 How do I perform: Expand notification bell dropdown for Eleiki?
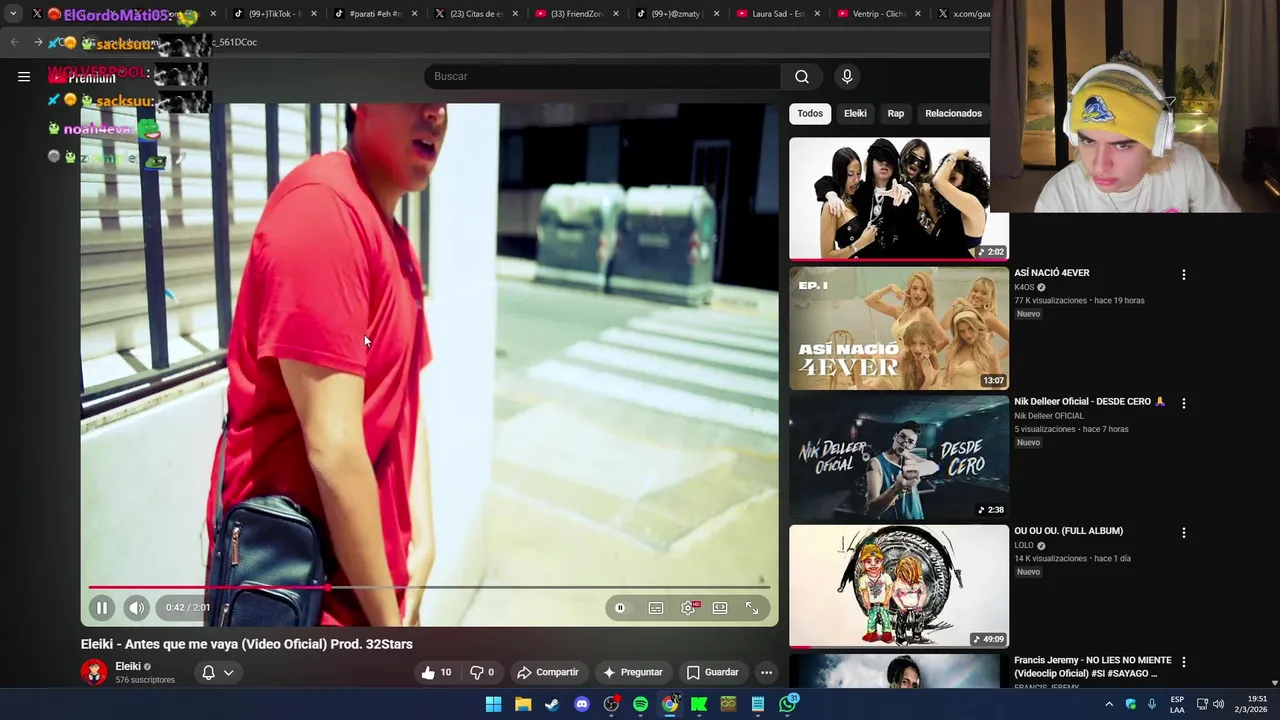pos(217,672)
